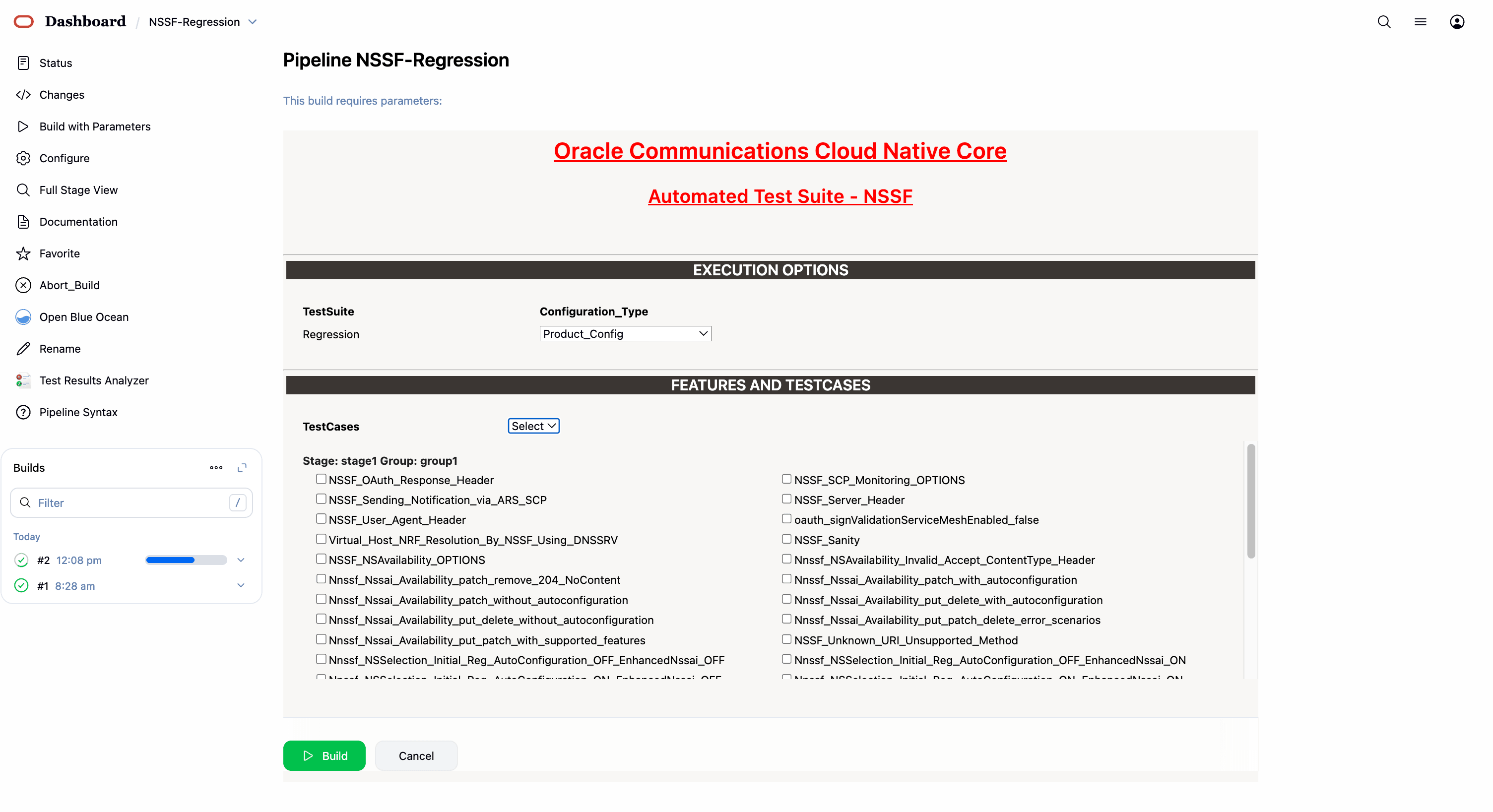Image resolution: width=1493 pixels, height=812 pixels.
Task: Open the Dashboard breadcrumb link
Action: point(85,21)
